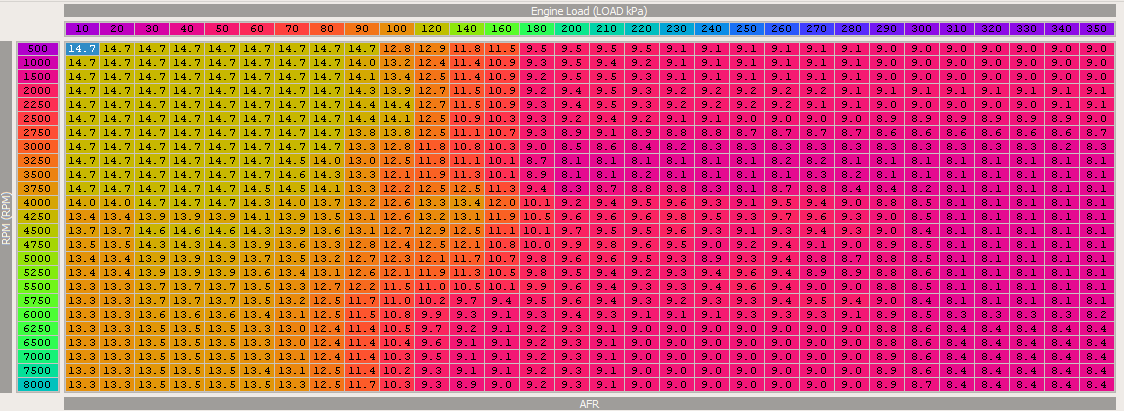Click the 6500 RPM row header

(38, 342)
